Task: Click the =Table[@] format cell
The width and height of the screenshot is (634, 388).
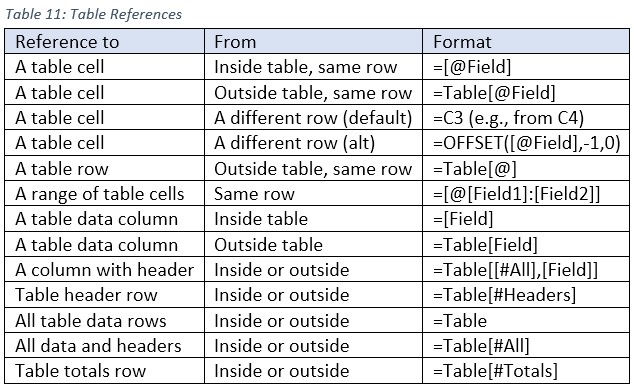Action: (526, 169)
